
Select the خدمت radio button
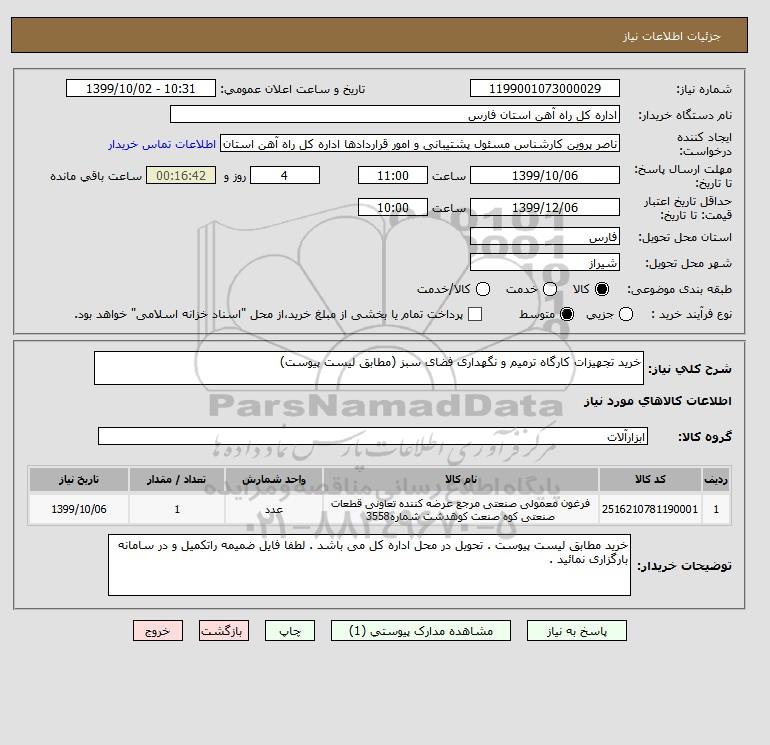[x=550, y=289]
